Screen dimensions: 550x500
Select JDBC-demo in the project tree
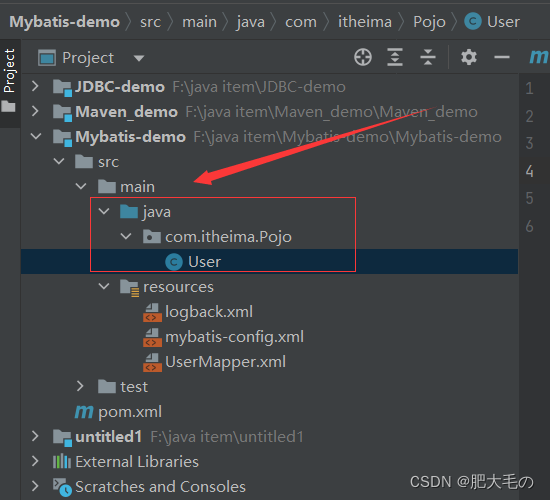coord(120,87)
